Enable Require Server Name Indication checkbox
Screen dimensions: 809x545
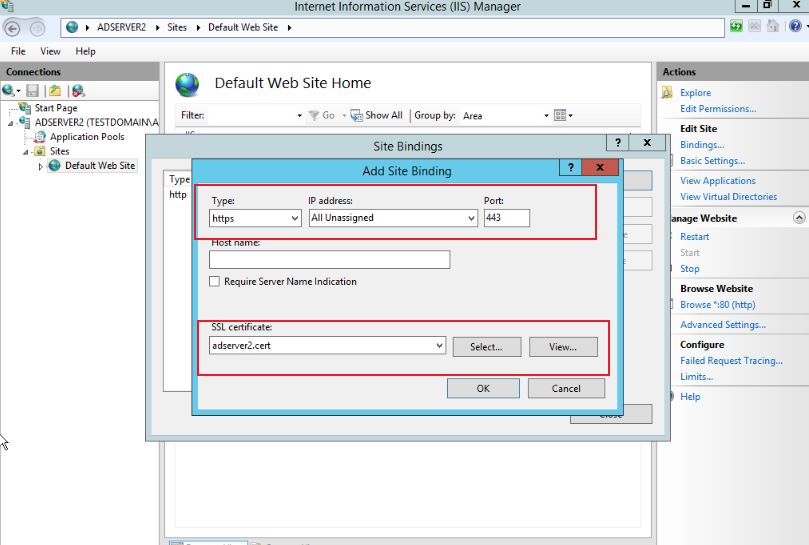coord(214,281)
